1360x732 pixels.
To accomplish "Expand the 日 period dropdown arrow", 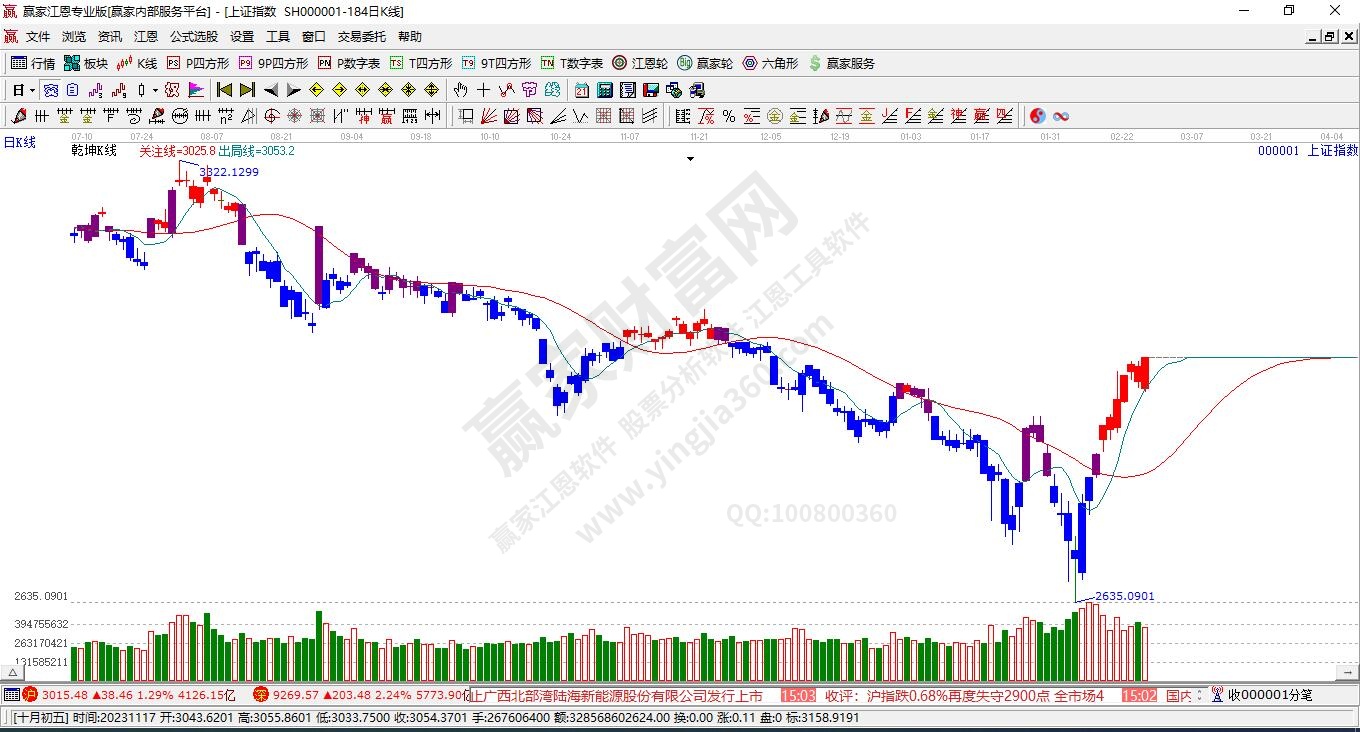I will click(x=32, y=90).
